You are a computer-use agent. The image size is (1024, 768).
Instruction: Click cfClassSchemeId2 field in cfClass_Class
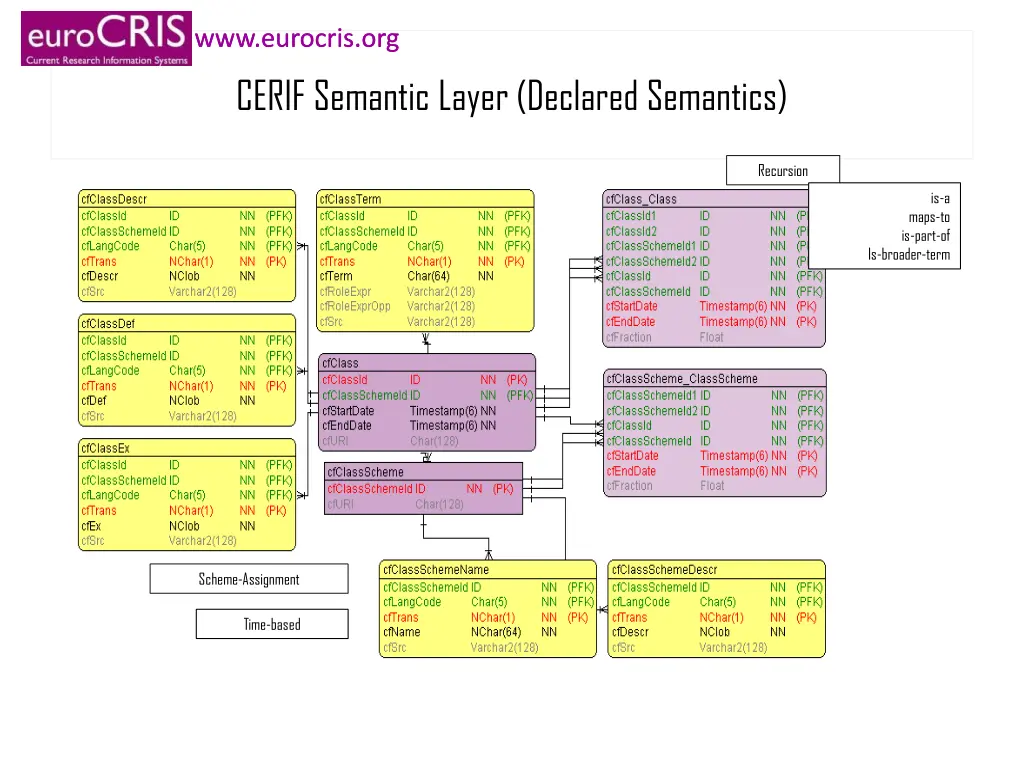click(x=707, y=261)
